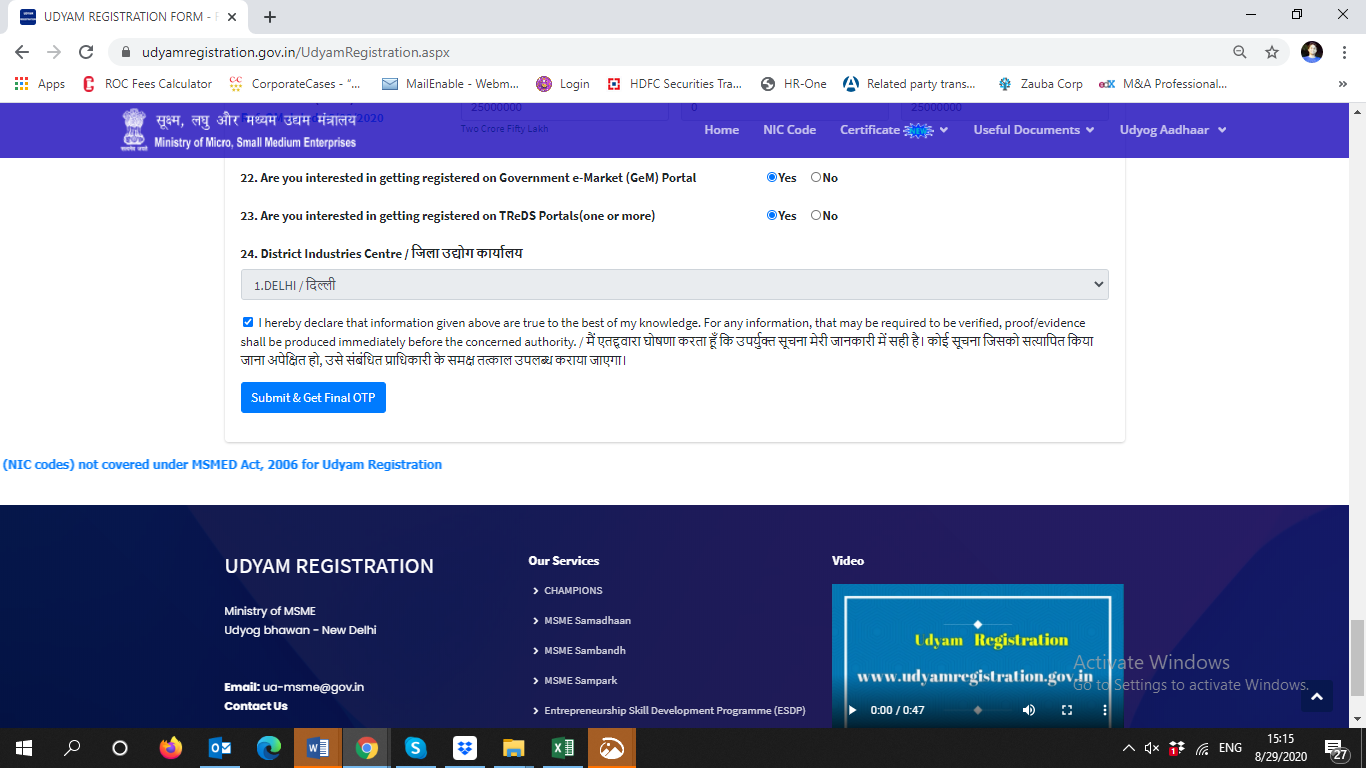Image resolution: width=1366 pixels, height=768 pixels.
Task: Open the NIC Code menu item
Action: (x=789, y=130)
